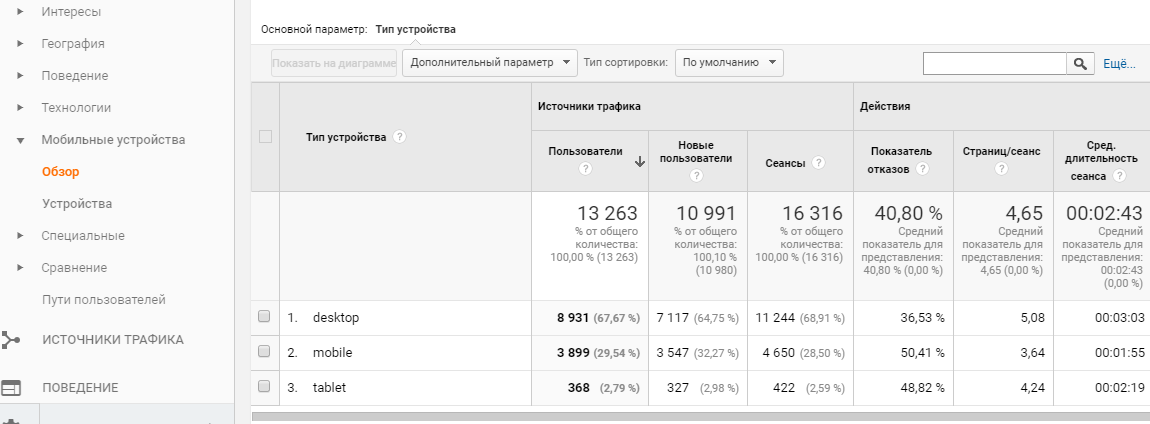Open the Дополнительный параметр dropdown
1150x424 pixels.
click(x=490, y=63)
